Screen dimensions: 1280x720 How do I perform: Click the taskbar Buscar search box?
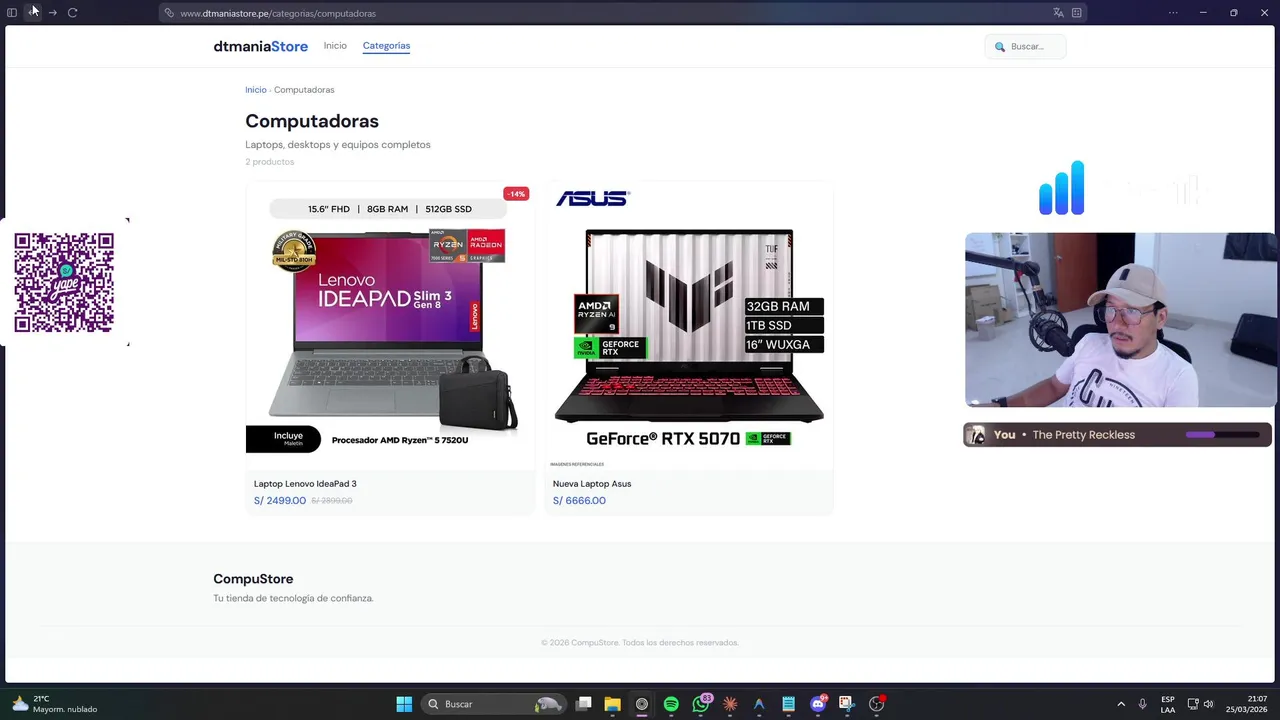tap(494, 704)
